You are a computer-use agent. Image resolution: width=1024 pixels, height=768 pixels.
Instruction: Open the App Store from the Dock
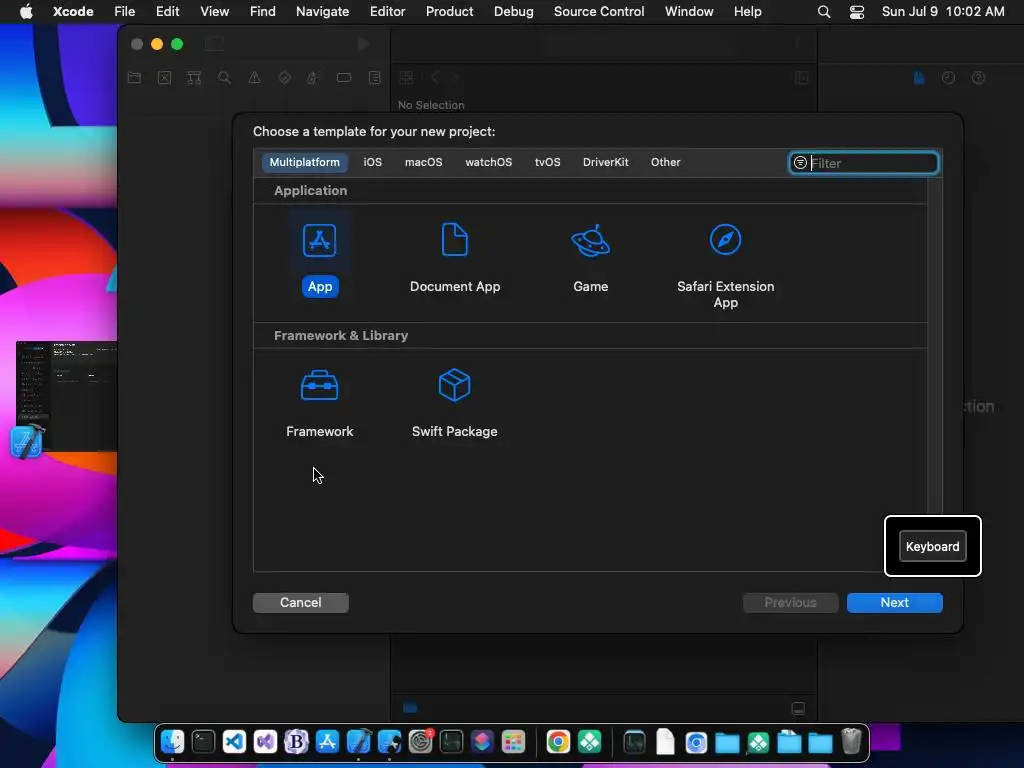point(327,742)
